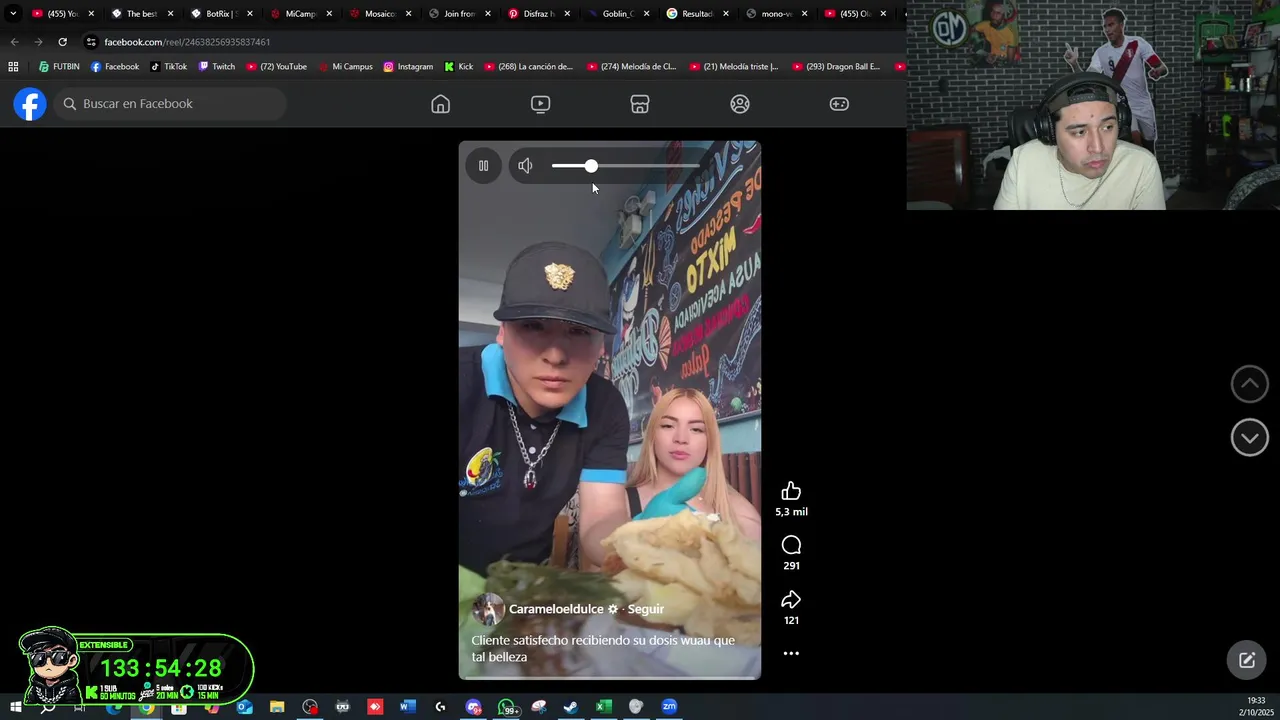Mute the reel with the speaker icon
The width and height of the screenshot is (1280, 720).
coord(525,166)
